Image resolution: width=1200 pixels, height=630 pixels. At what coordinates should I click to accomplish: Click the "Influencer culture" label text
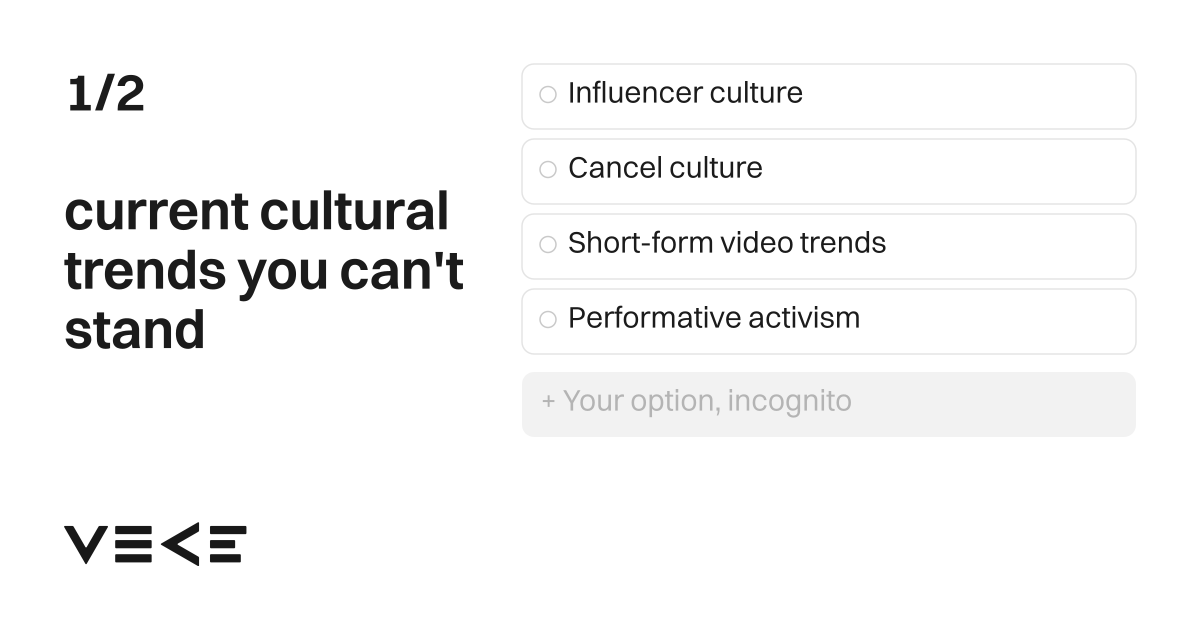click(685, 93)
